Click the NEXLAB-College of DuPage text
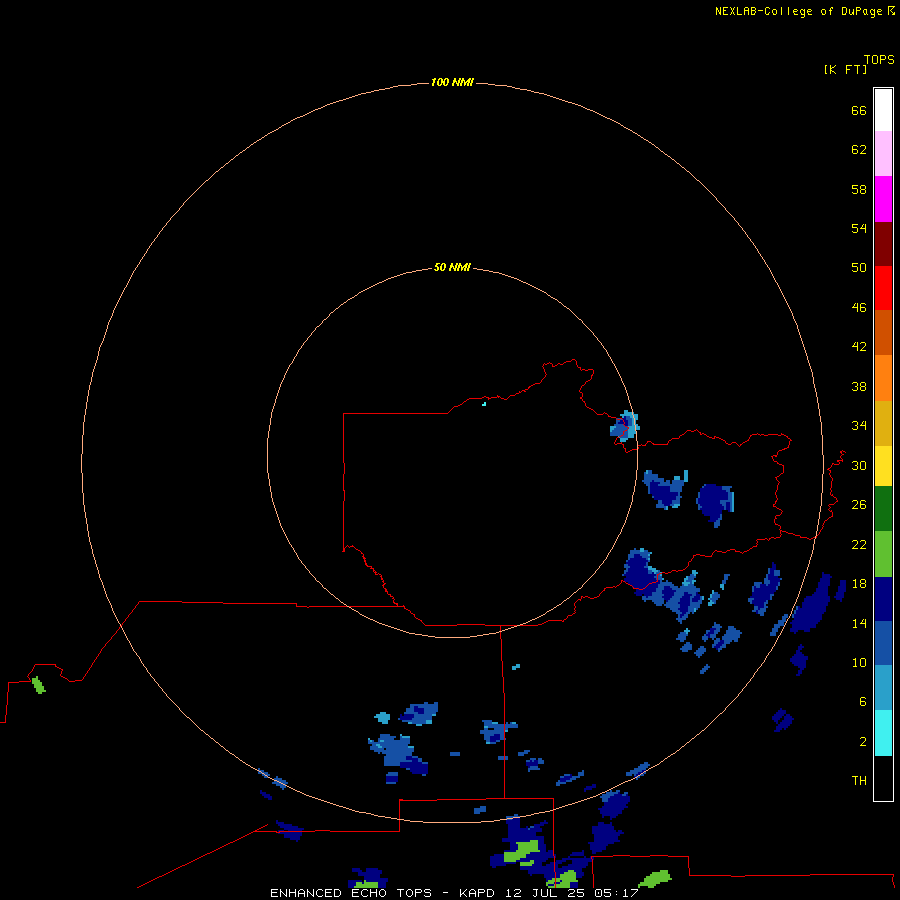 point(800,11)
